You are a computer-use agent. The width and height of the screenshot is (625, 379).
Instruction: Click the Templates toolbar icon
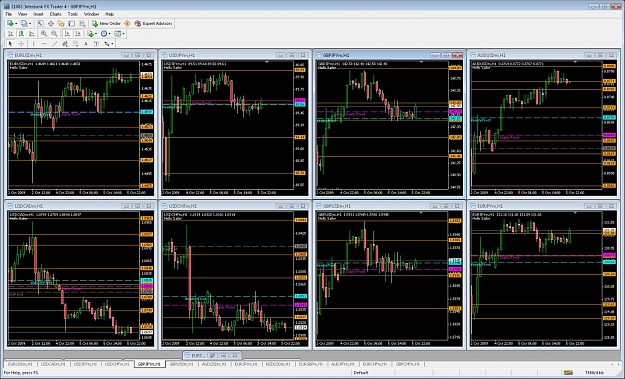click(x=118, y=34)
